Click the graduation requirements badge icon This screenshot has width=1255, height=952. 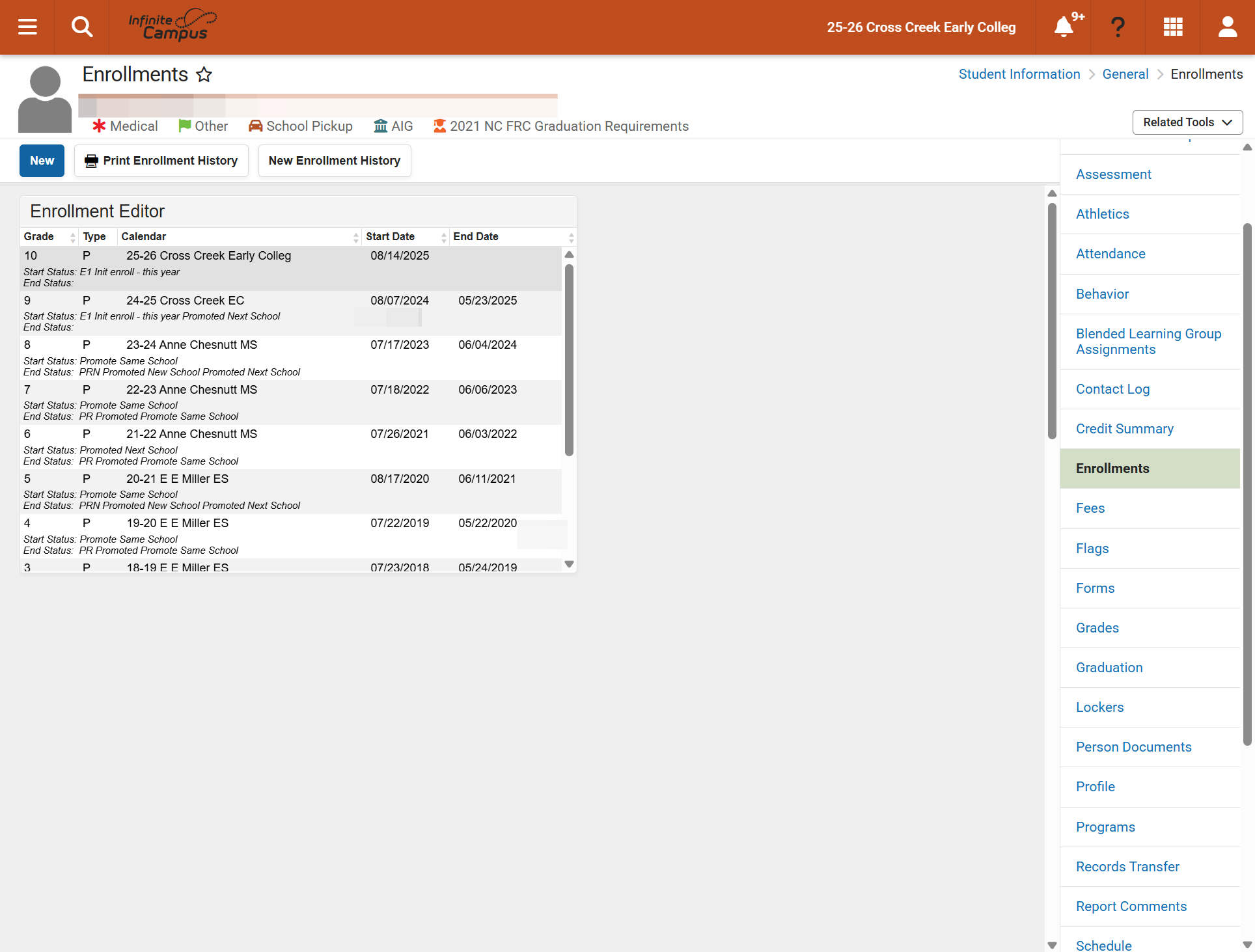click(x=440, y=126)
